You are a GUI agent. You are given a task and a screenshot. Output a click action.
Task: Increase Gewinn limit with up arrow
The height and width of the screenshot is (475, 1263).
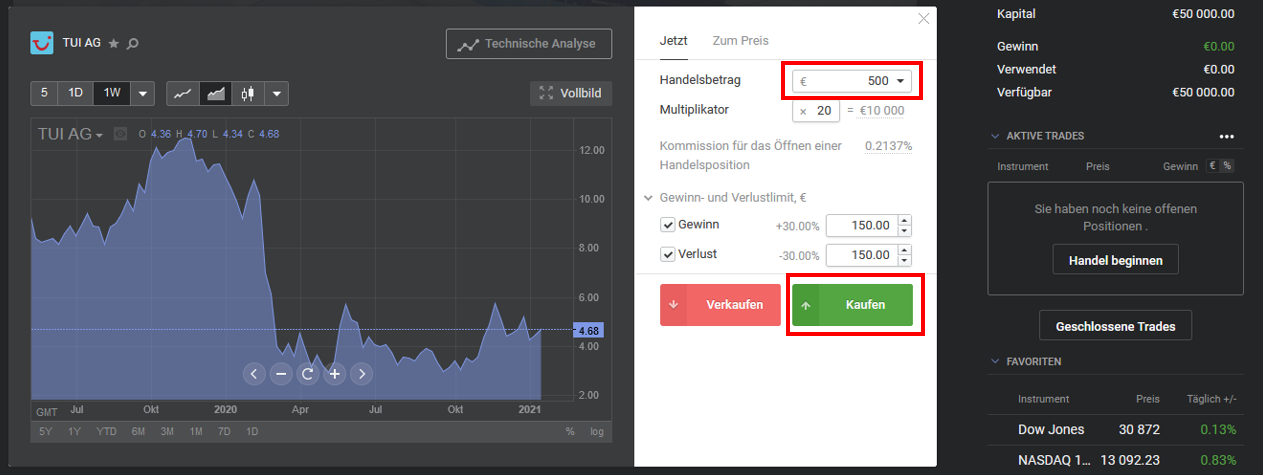(x=904, y=220)
